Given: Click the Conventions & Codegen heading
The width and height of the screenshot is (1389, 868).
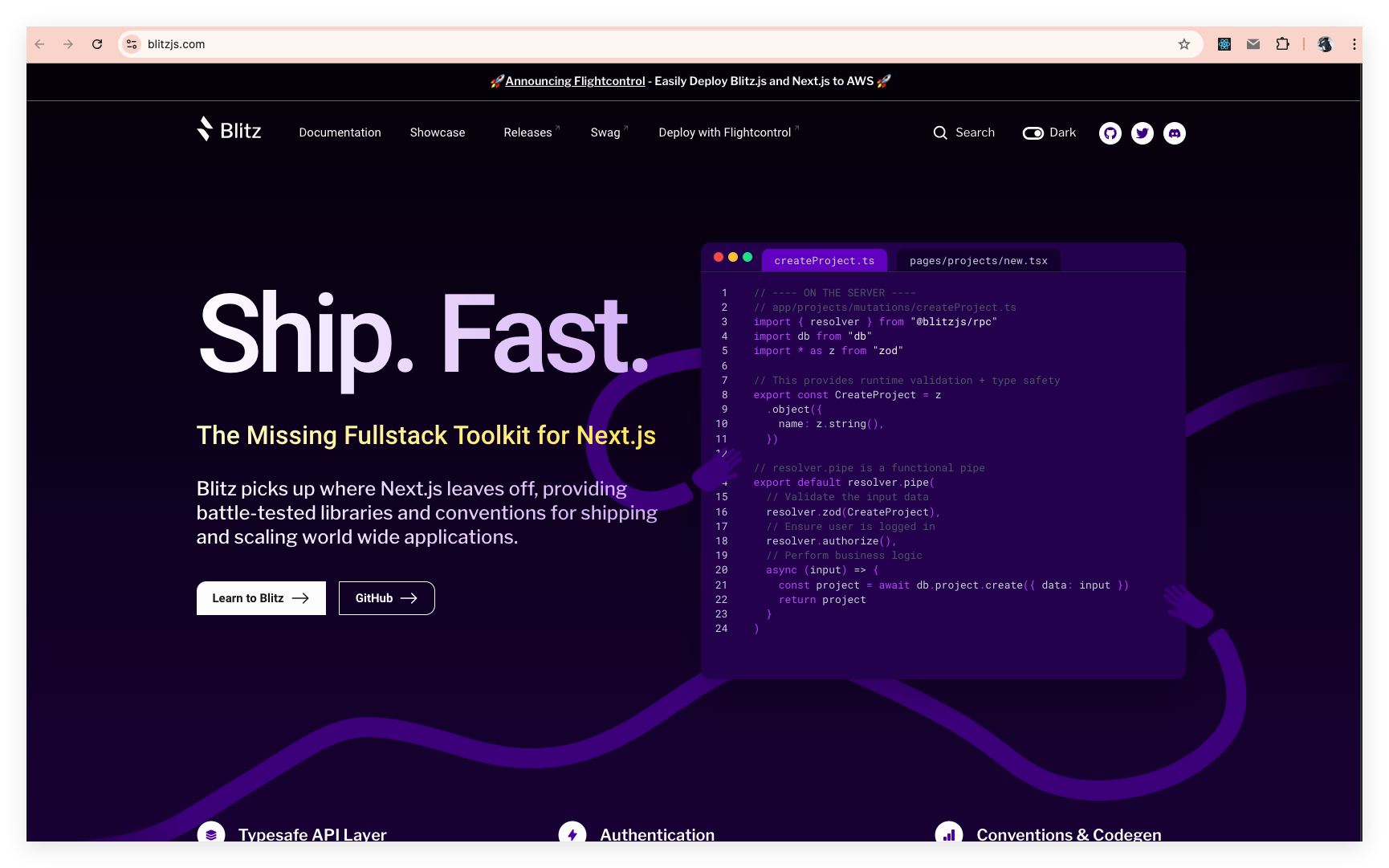Looking at the screenshot, I should point(1069,834).
